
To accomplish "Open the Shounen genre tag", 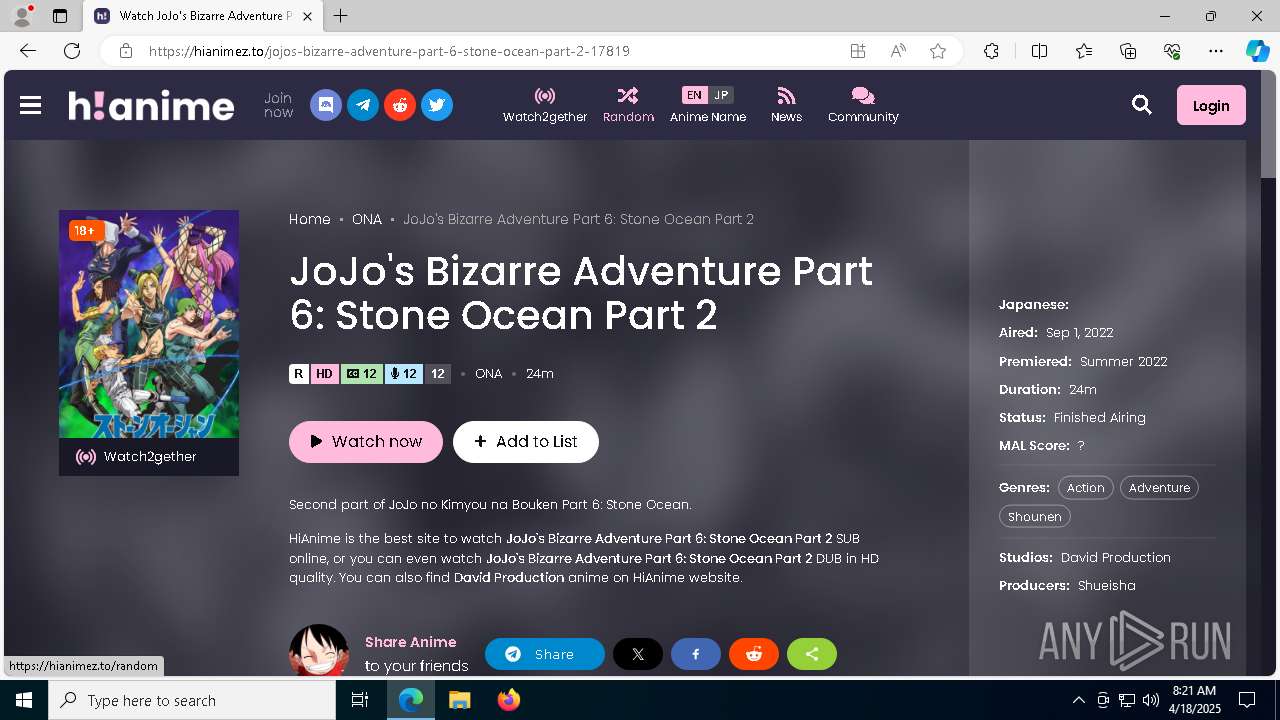I will click(x=1034, y=517).
